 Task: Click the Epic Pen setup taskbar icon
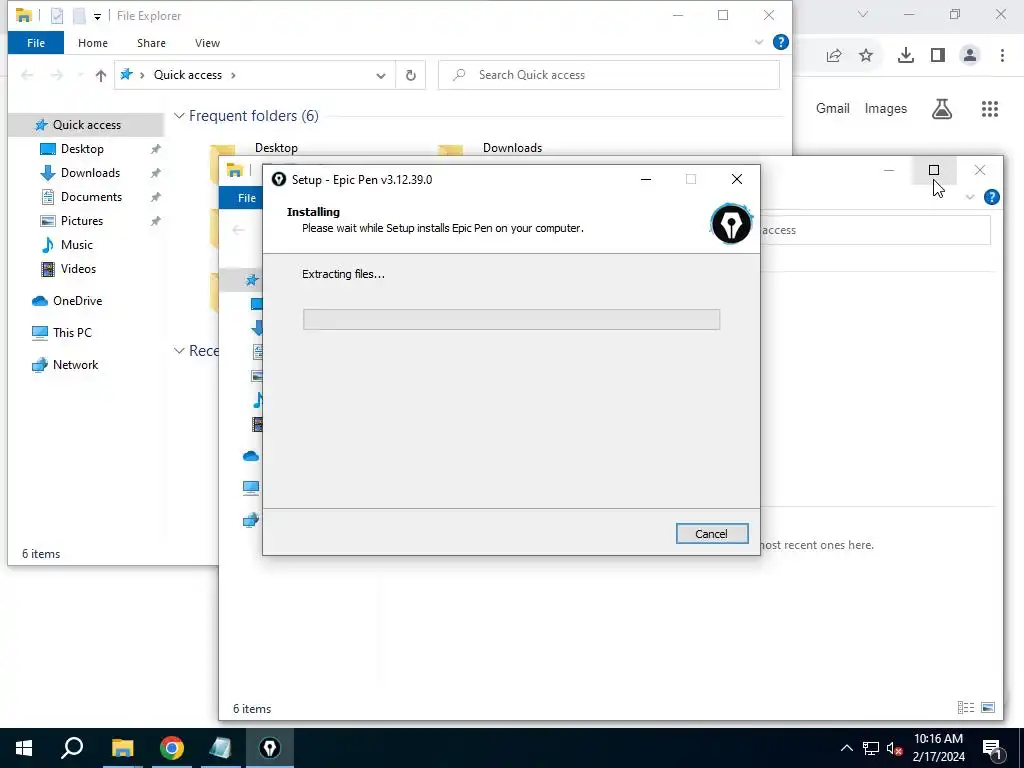270,748
